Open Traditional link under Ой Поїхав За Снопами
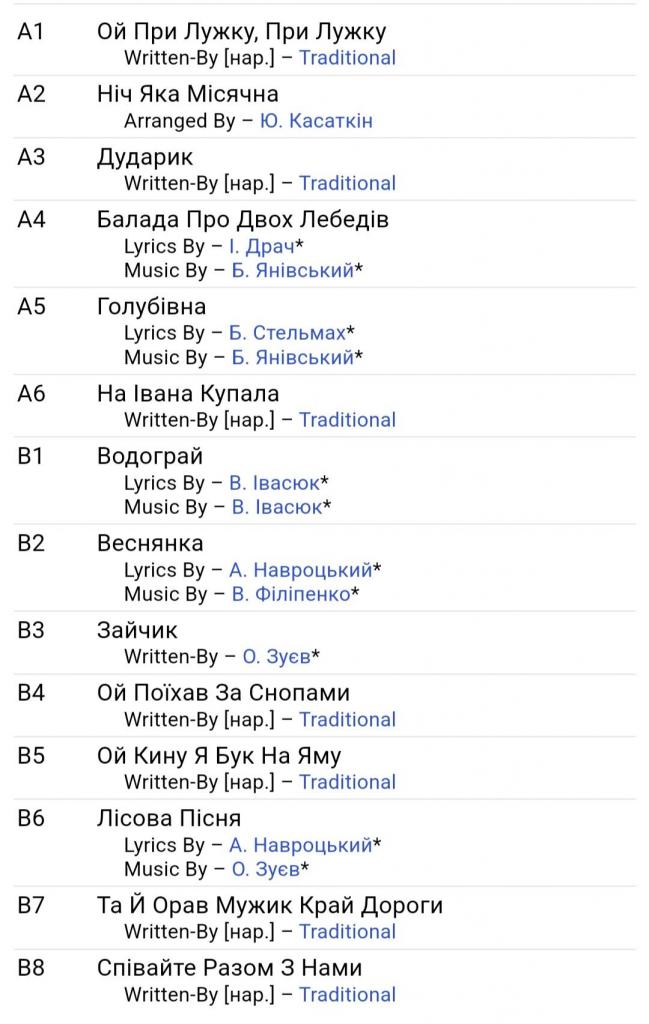The width and height of the screenshot is (649, 1024). pos(347,720)
